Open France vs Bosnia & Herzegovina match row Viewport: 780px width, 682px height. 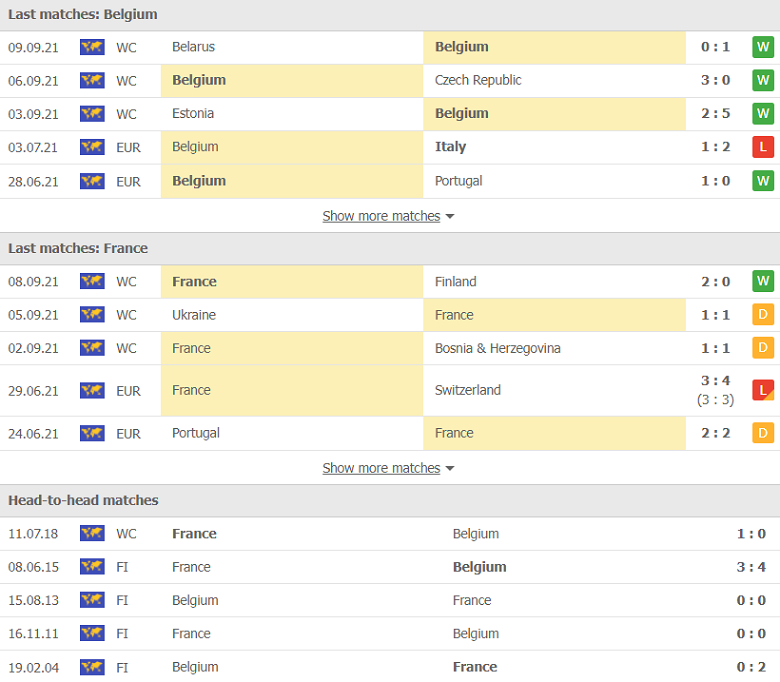tap(390, 348)
